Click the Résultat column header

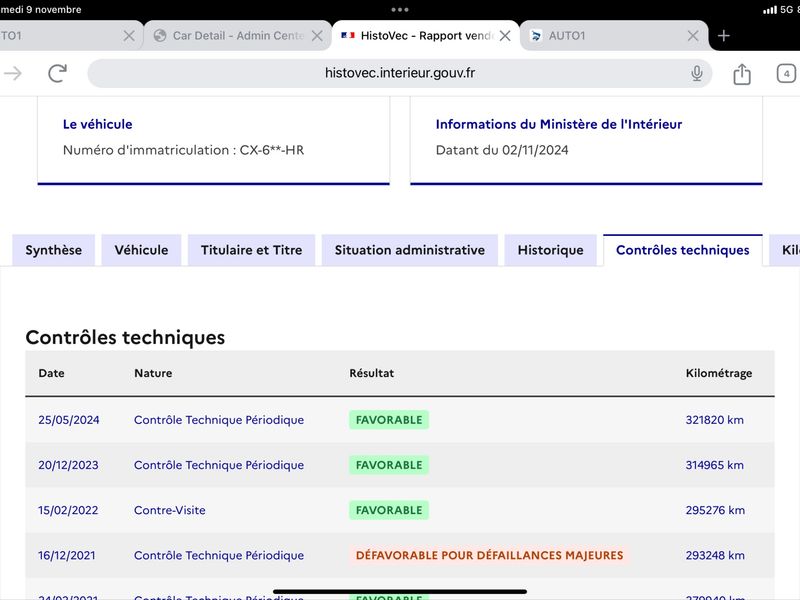point(371,373)
